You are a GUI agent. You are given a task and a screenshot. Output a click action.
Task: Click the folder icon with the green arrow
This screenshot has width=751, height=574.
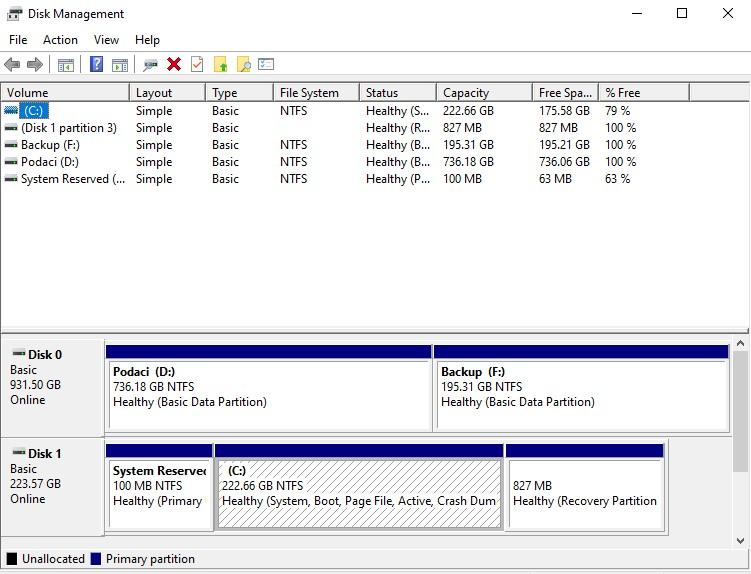click(221, 65)
